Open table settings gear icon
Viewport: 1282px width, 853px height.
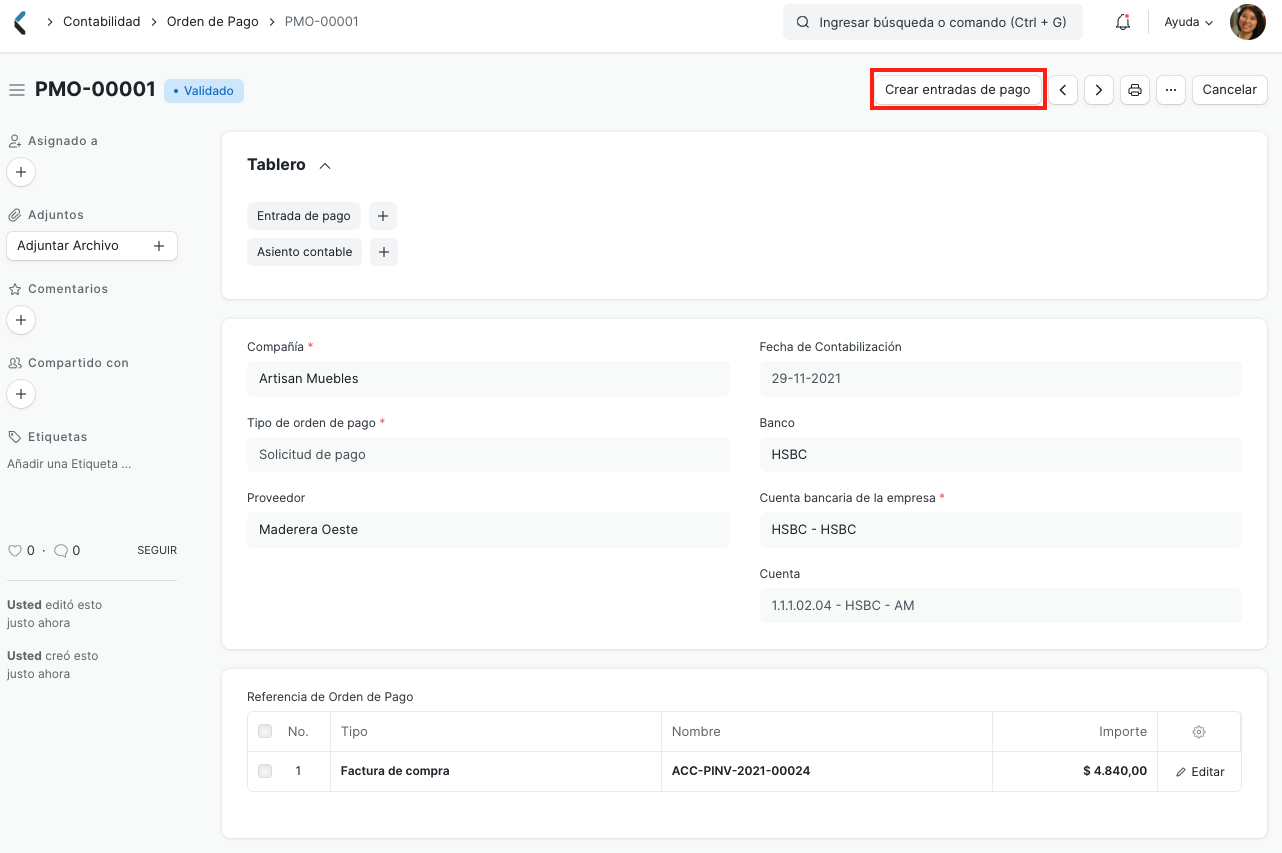1199,732
